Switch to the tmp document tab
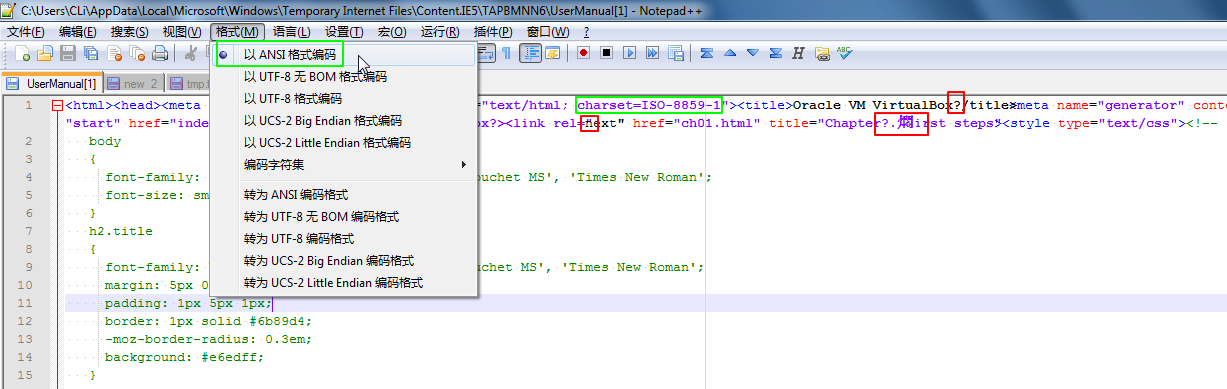1227x389 pixels. [189, 83]
